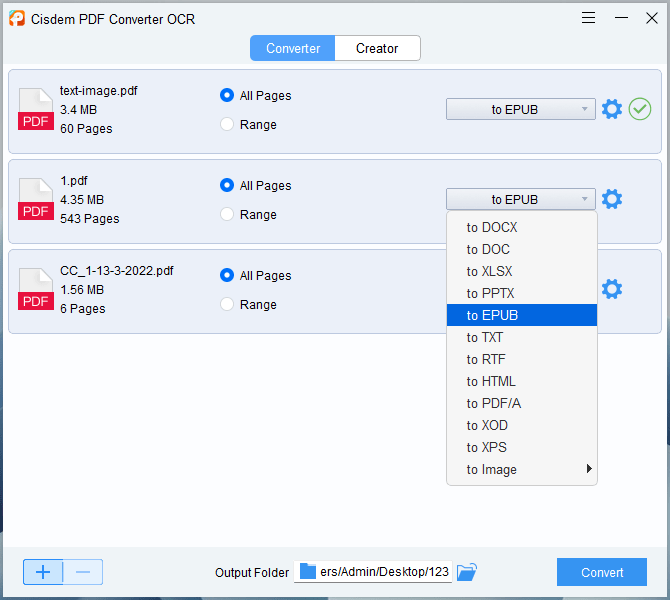Choose 'to PDF/A' from format list
Screen dimensions: 670x600
pos(494,404)
